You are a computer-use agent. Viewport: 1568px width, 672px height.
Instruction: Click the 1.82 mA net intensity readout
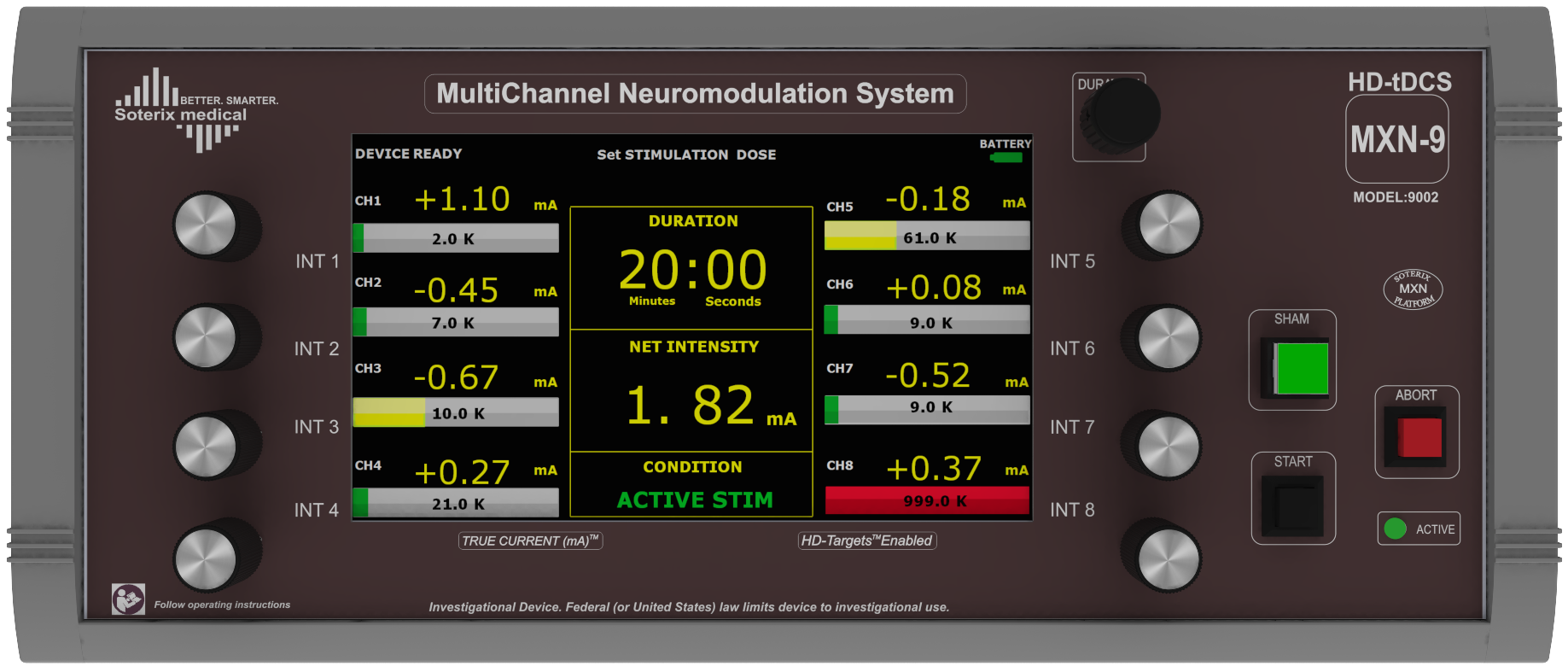[x=710, y=405]
